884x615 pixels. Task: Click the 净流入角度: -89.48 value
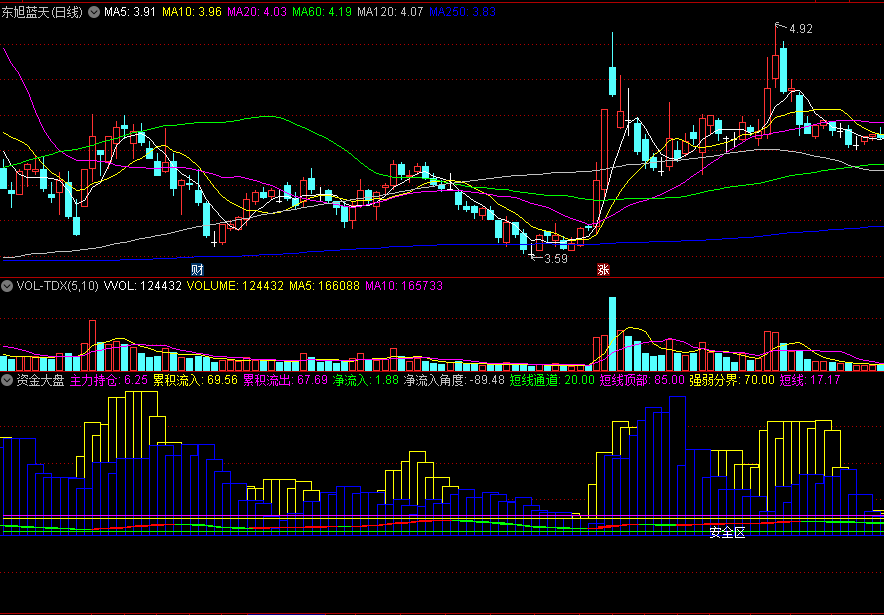tap(454, 380)
